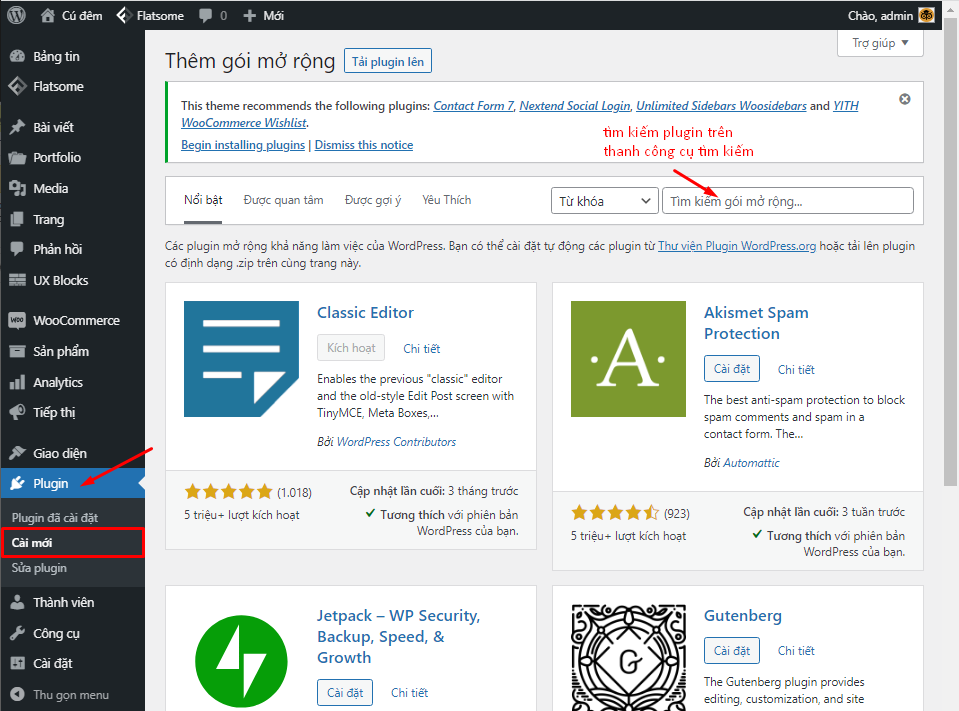Click the Jetpack plugin thumbnail
The height and width of the screenshot is (711, 959).
pos(242,661)
